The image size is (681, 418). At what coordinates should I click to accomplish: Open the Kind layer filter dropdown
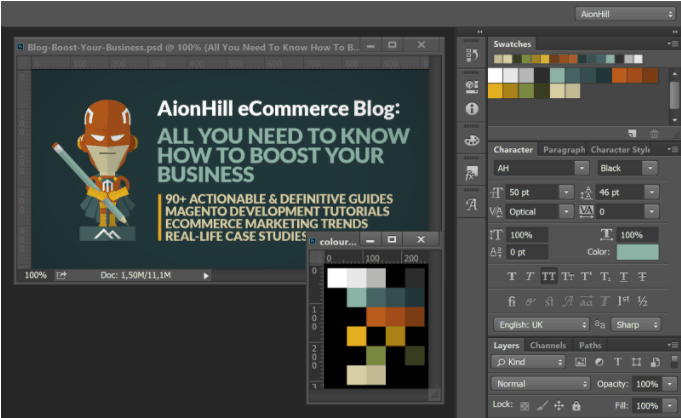pyautogui.click(x=529, y=362)
